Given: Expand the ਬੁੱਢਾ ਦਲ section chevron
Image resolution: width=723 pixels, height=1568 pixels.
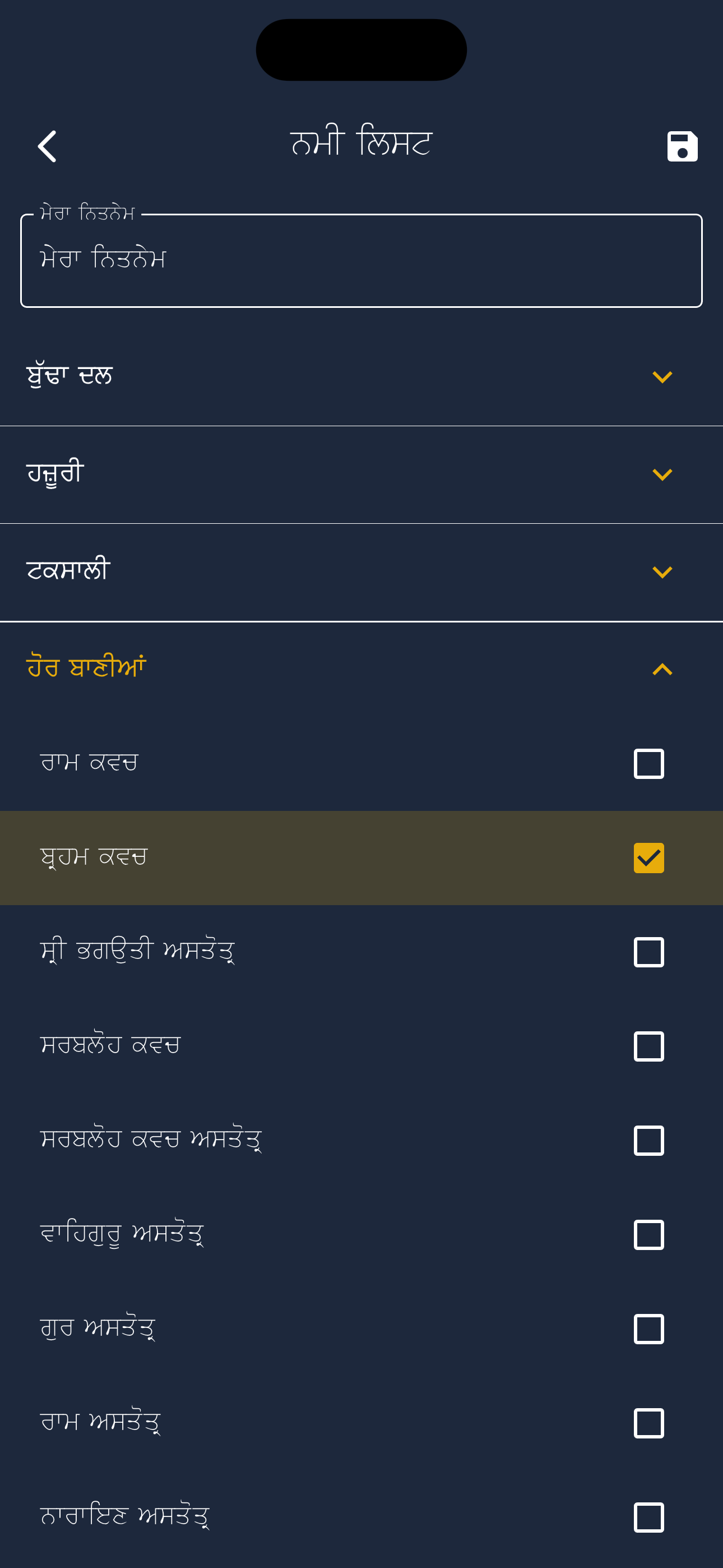Looking at the screenshot, I should pyautogui.click(x=662, y=377).
